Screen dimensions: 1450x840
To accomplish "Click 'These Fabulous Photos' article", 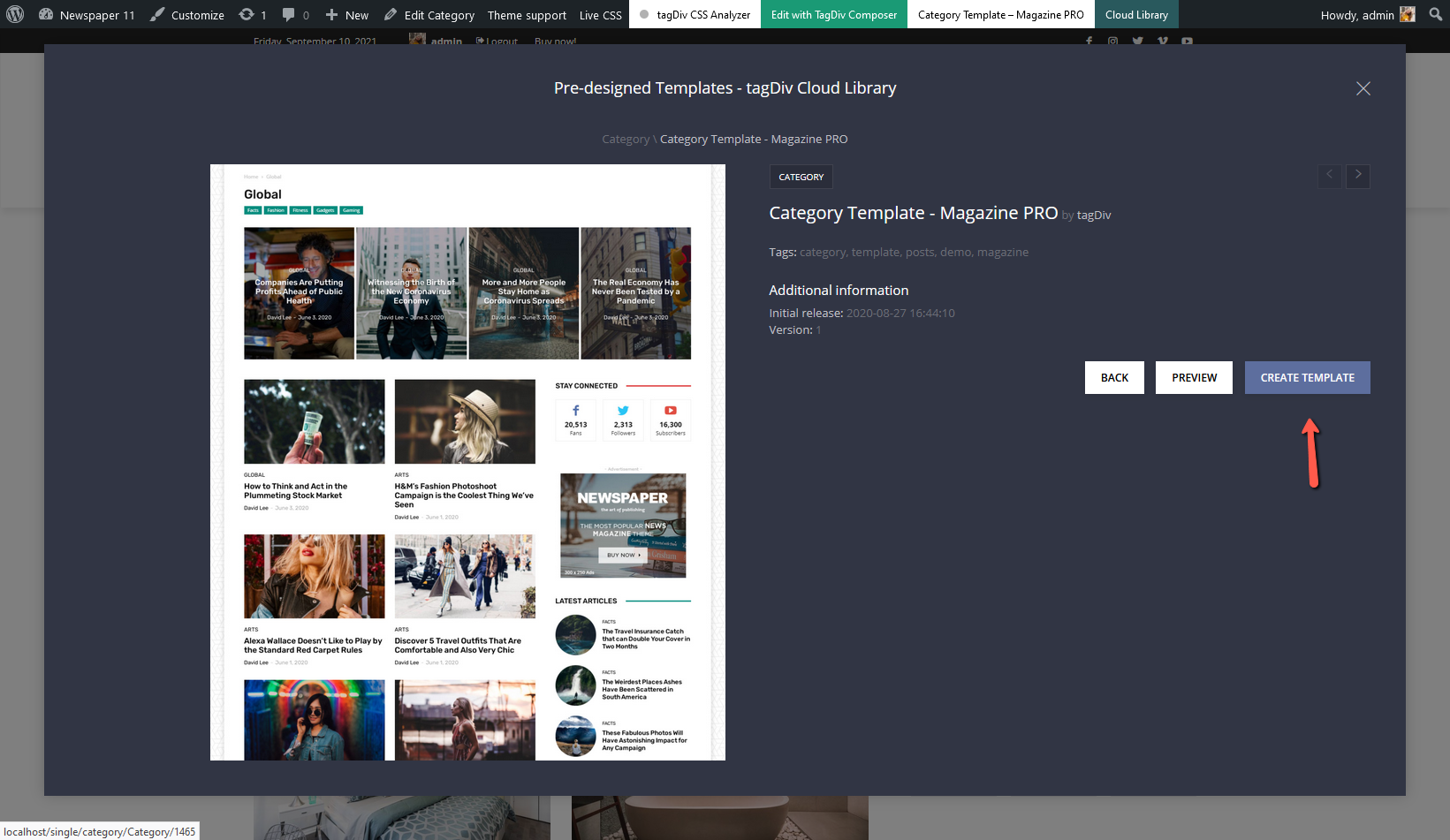I will 644,740.
